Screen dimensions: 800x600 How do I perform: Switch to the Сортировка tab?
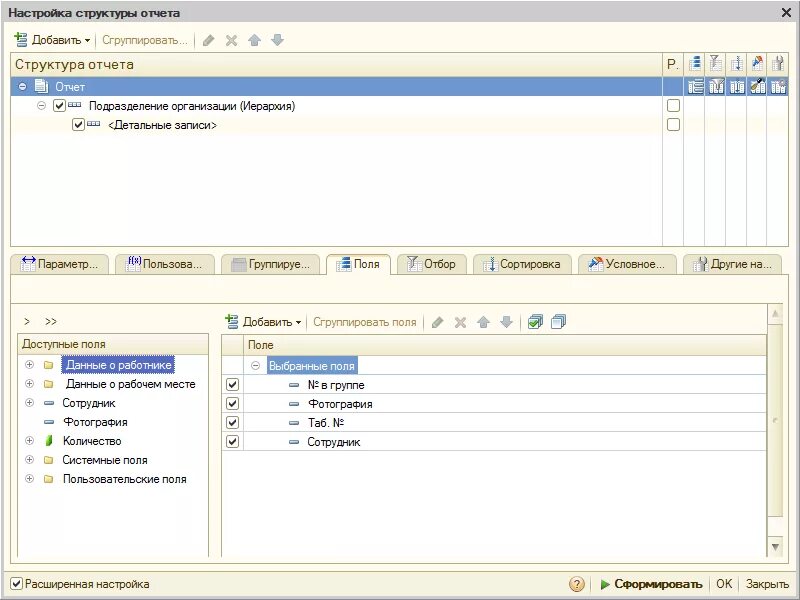pyautogui.click(x=522, y=264)
